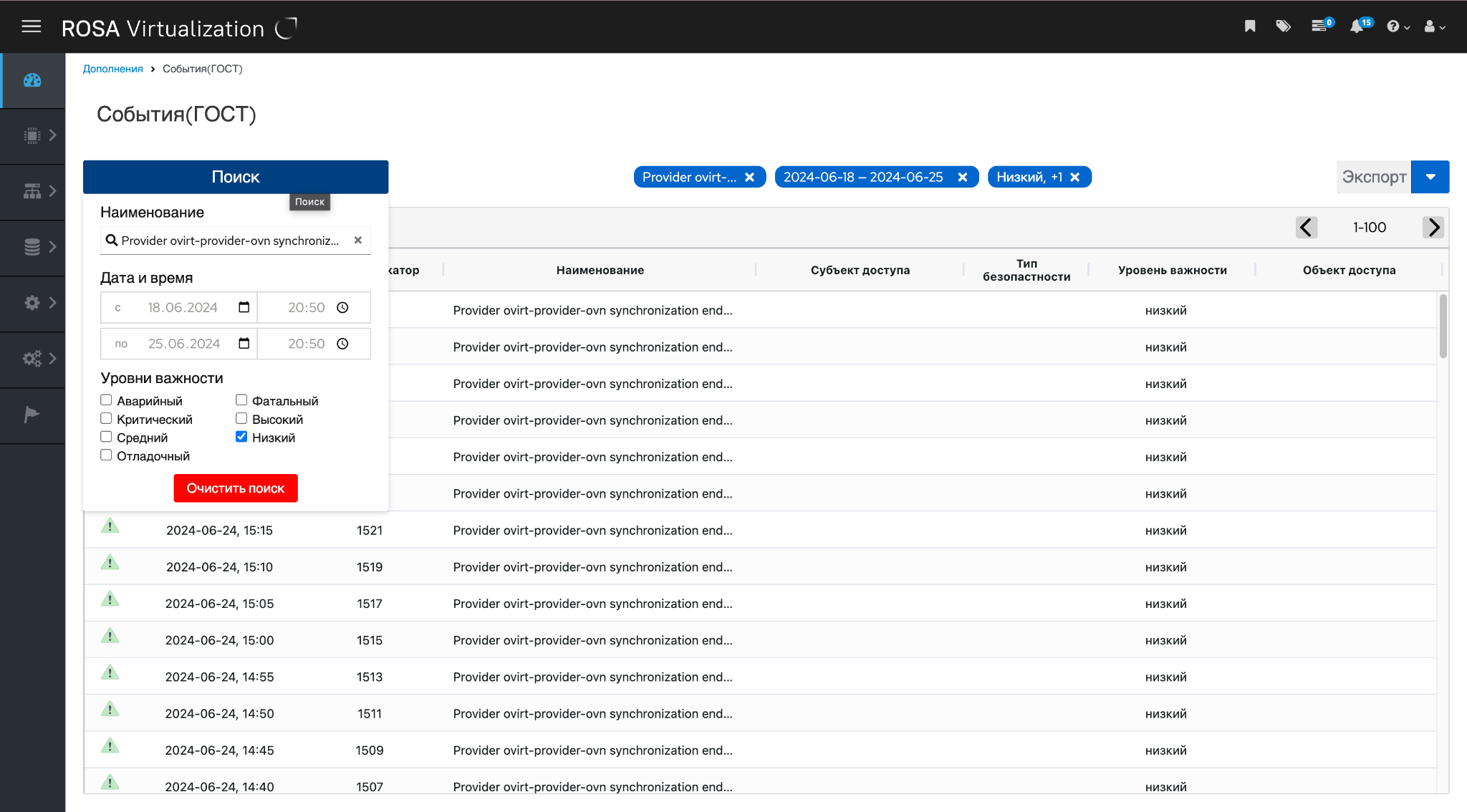The image size is (1467, 812).
Task: Open the hamburger navigation menu
Action: click(31, 26)
